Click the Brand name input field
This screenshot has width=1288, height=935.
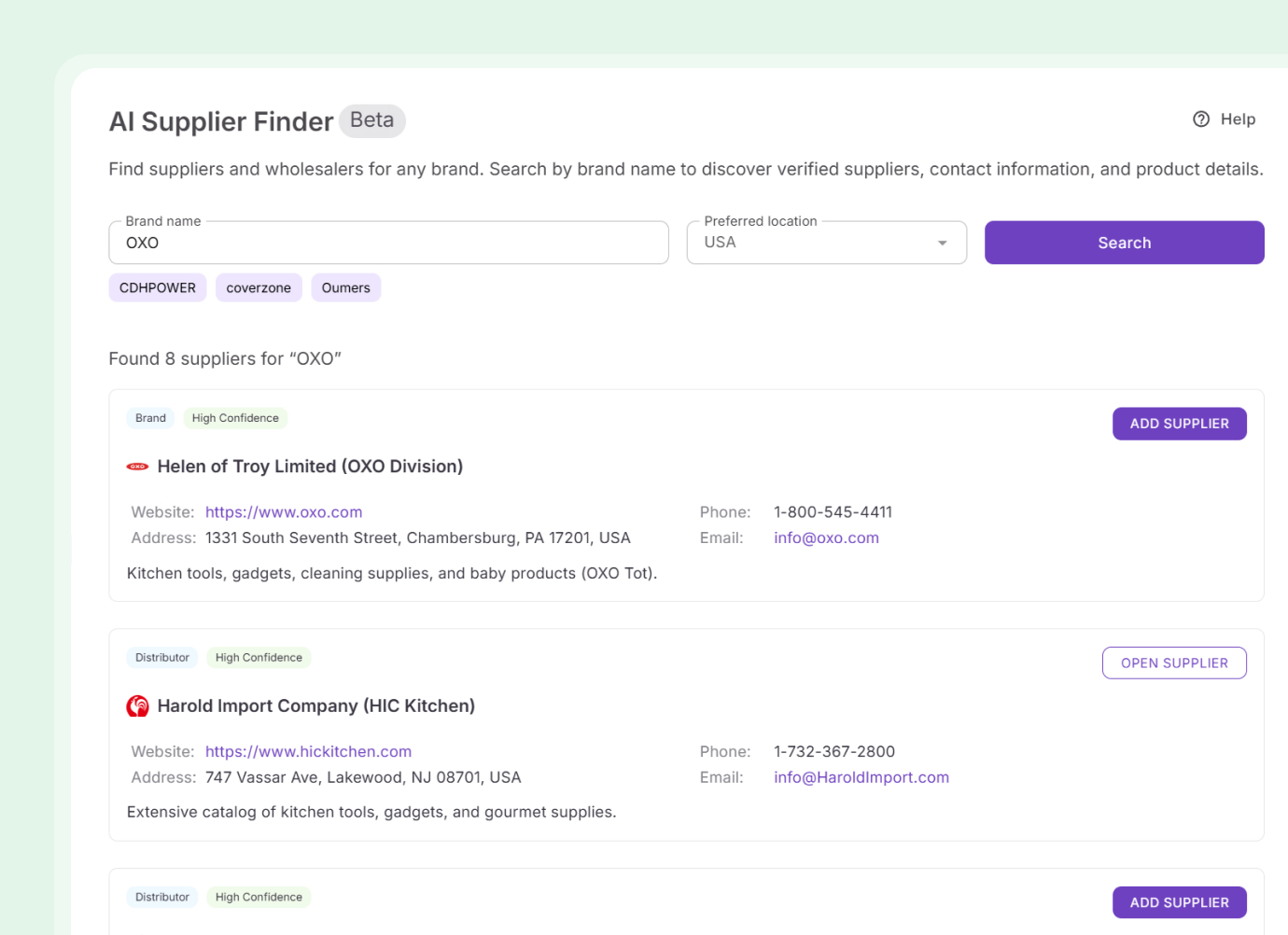(x=388, y=243)
